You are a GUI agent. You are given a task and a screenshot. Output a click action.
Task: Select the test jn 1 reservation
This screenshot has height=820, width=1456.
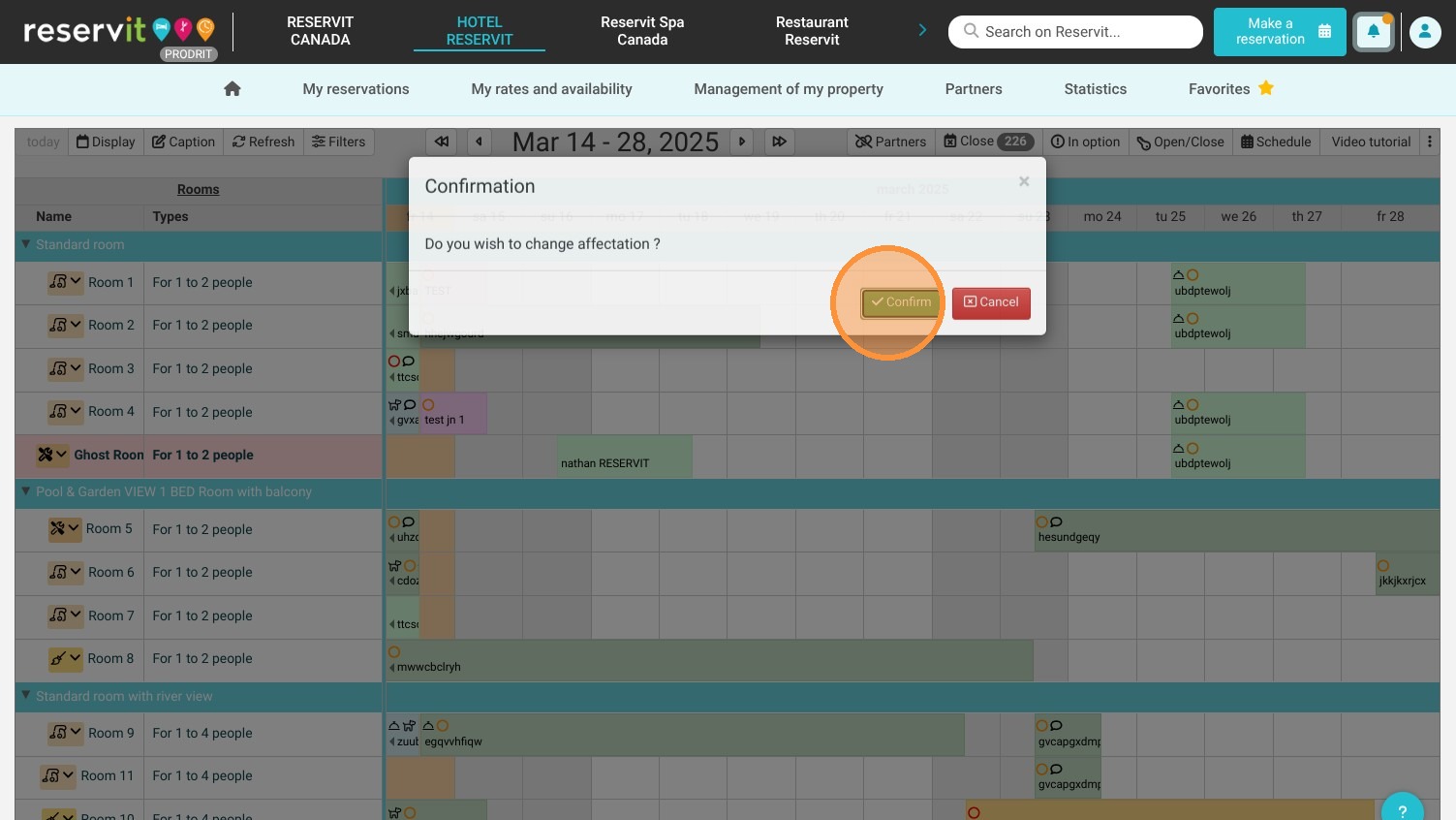coord(453,413)
